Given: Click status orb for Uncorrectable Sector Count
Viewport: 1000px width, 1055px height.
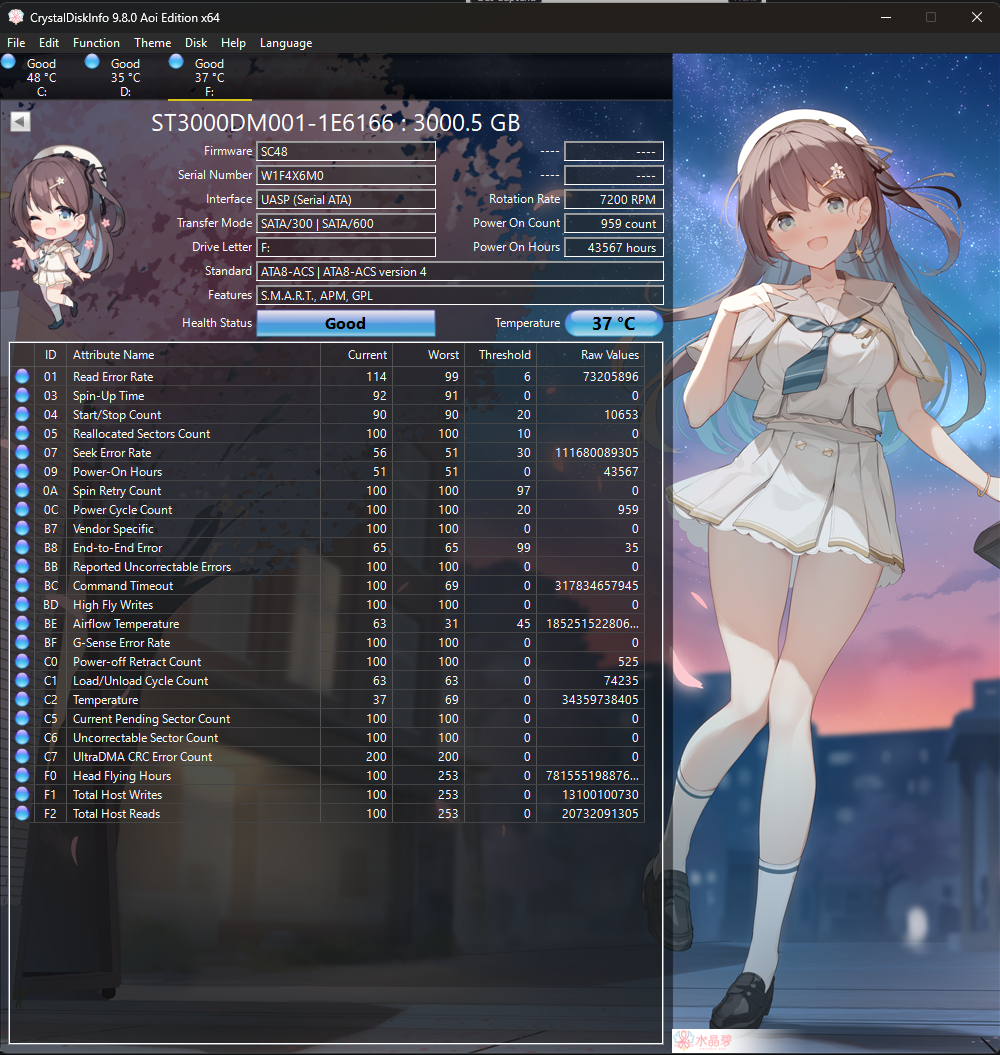Looking at the screenshot, I should [22, 737].
